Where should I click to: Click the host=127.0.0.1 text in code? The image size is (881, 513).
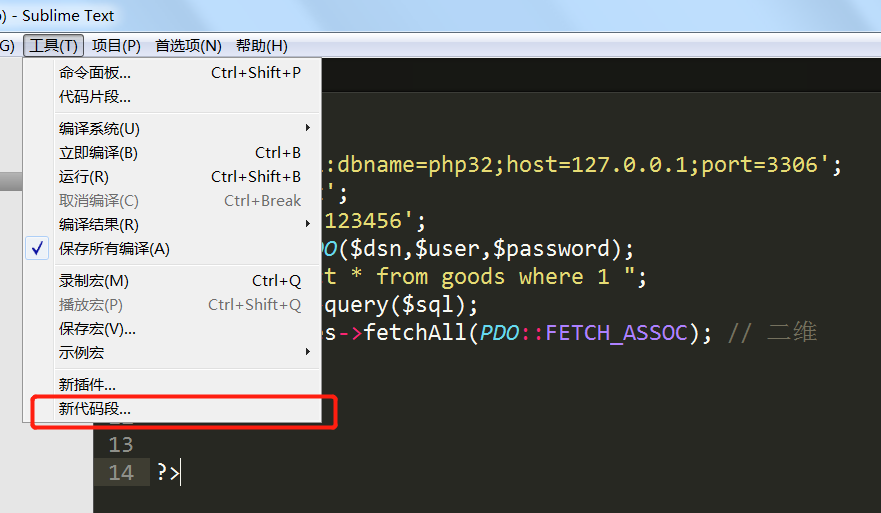pyautogui.click(x=597, y=165)
